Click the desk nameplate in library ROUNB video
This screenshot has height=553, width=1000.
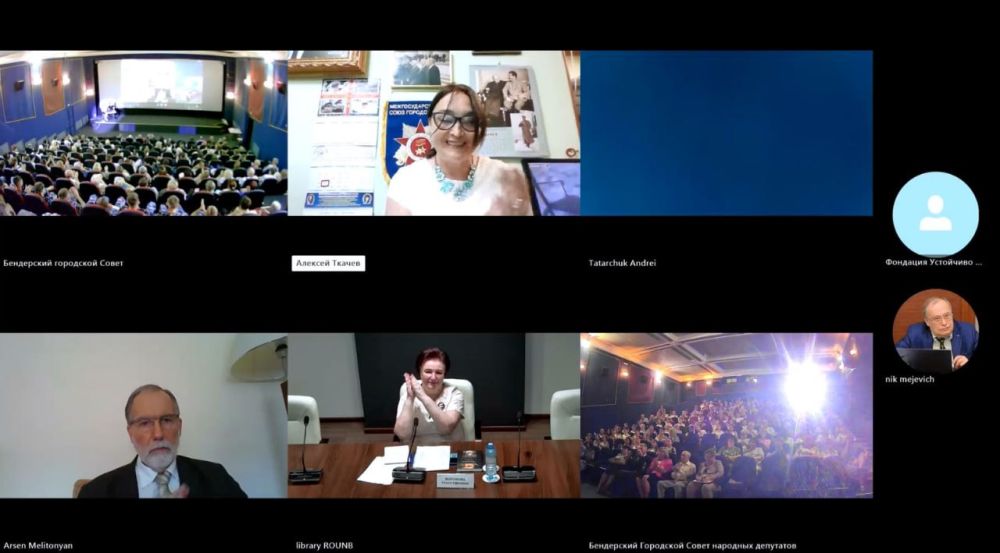coord(455,480)
